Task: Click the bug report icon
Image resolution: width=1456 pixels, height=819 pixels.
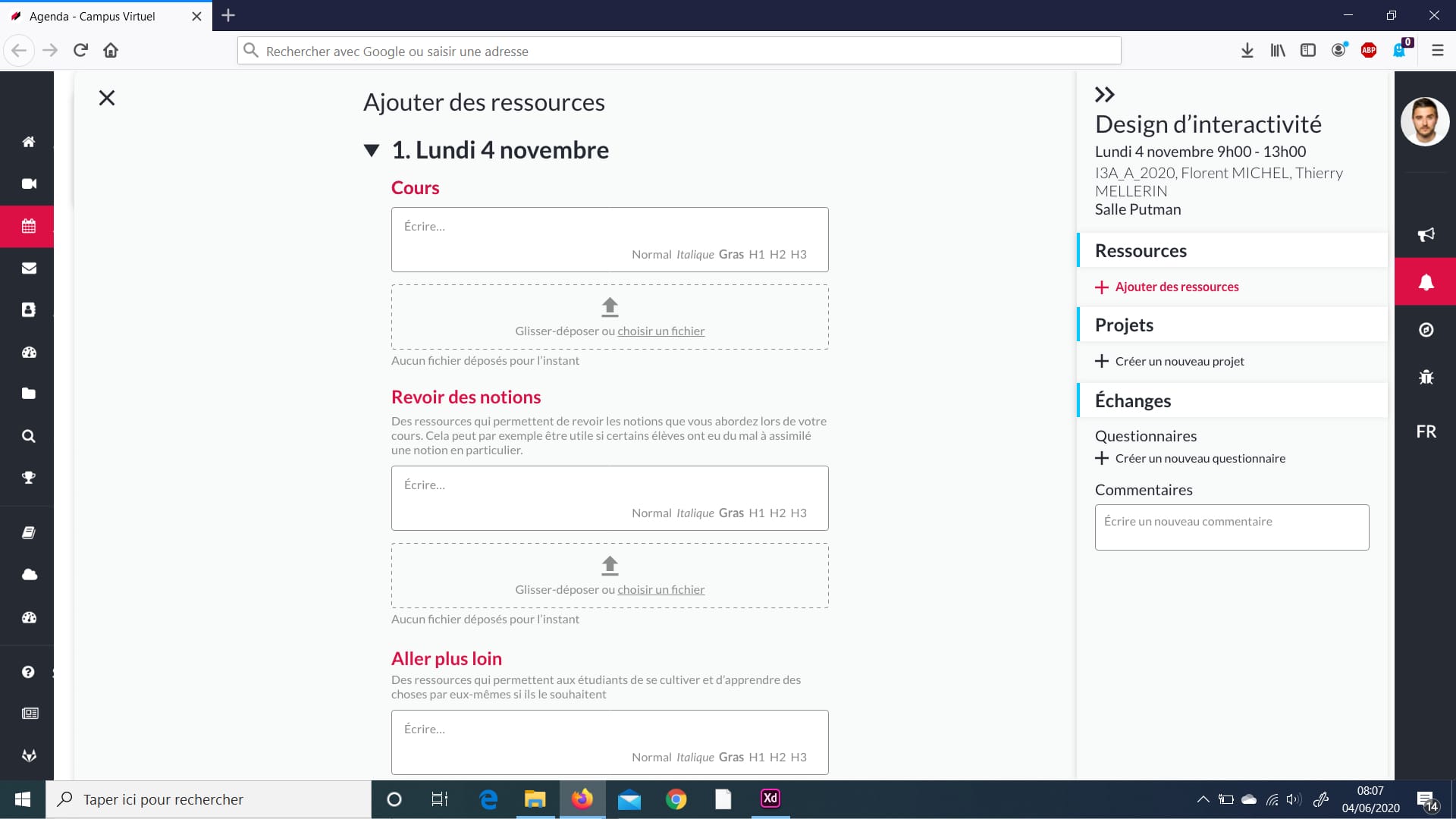Action: [1426, 377]
